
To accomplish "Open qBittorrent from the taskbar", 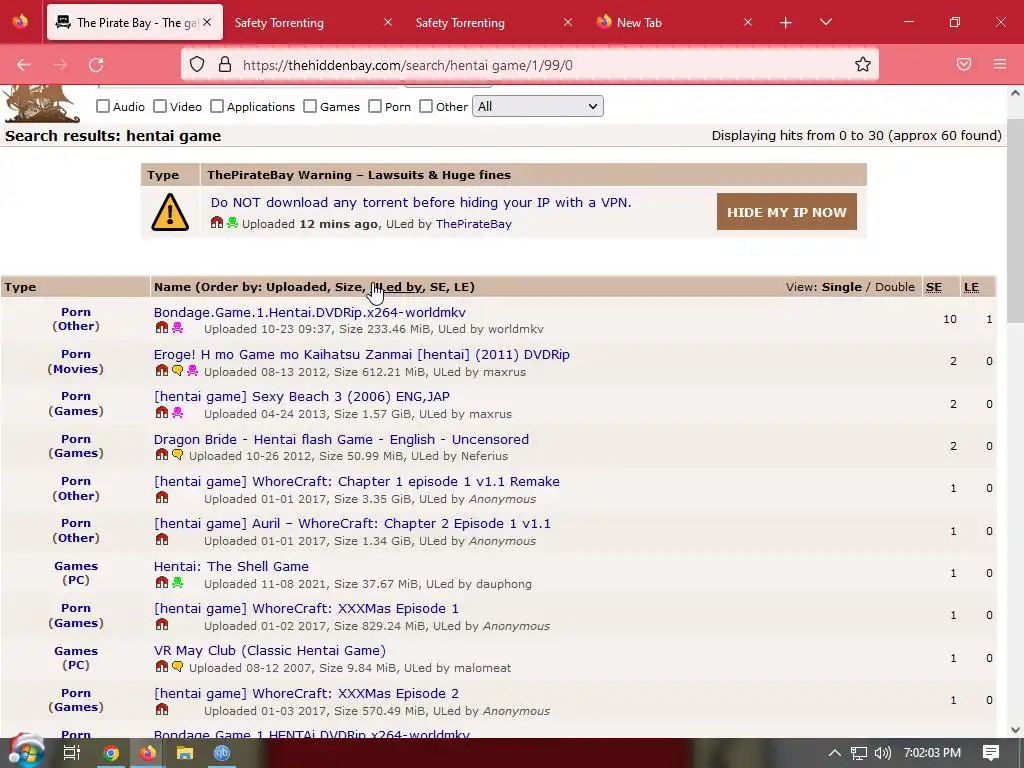I will pyautogui.click(x=222, y=753).
